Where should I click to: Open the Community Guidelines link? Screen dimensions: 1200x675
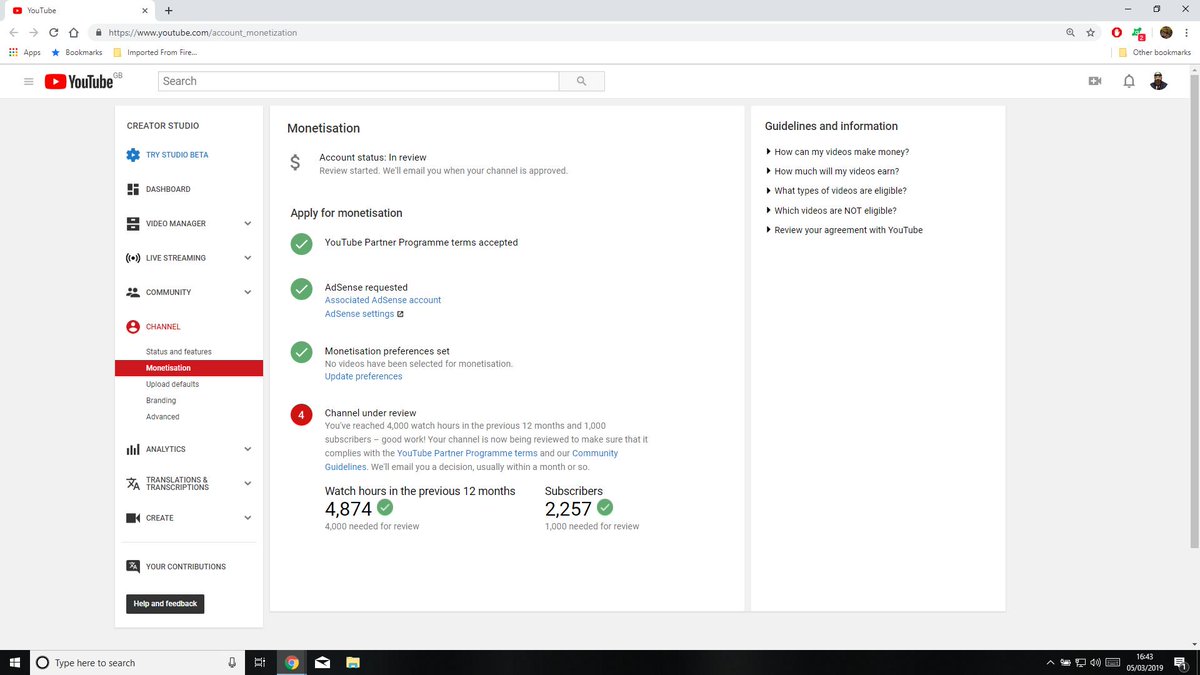click(471, 460)
